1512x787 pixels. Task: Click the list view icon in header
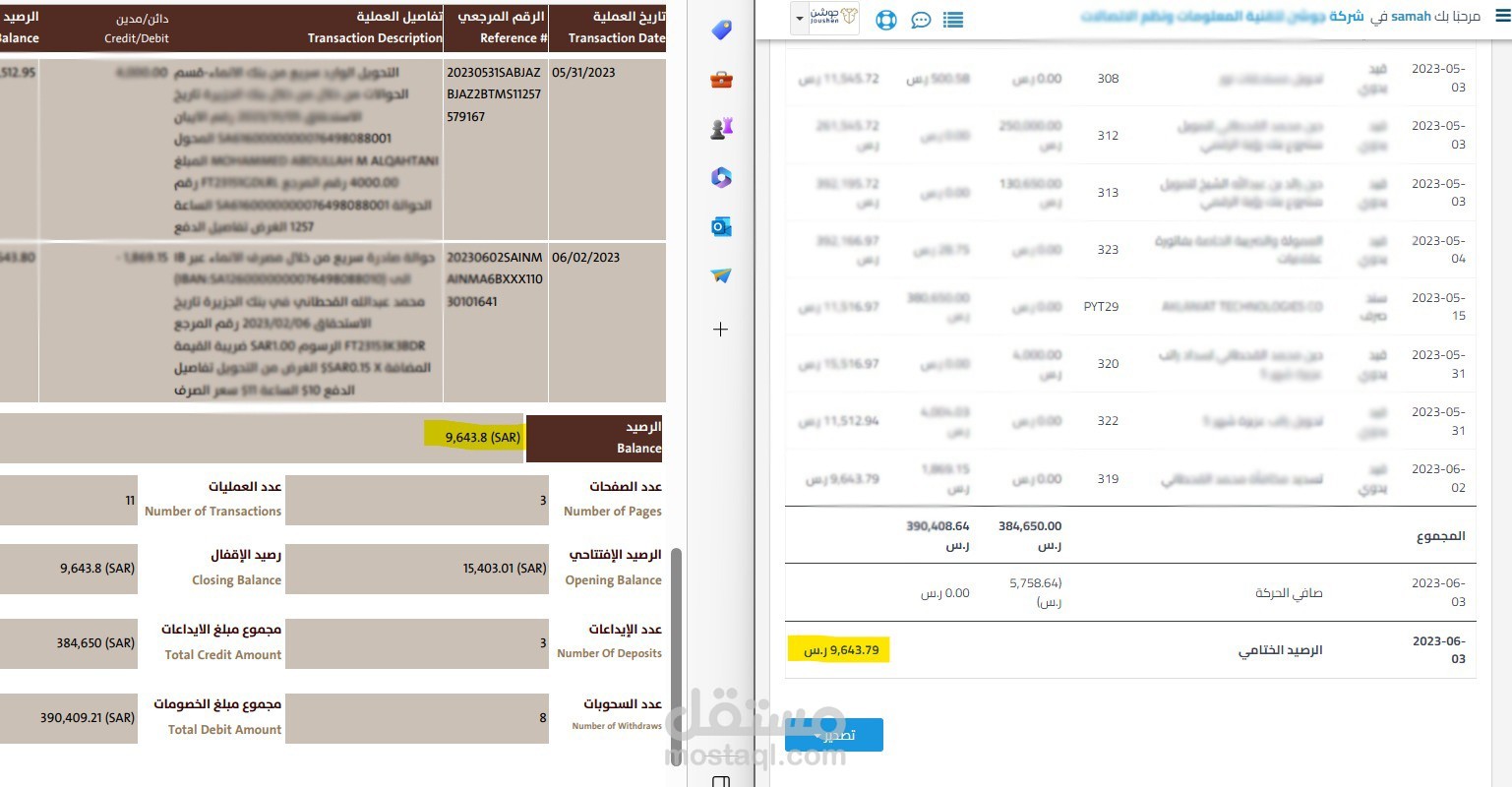(953, 20)
